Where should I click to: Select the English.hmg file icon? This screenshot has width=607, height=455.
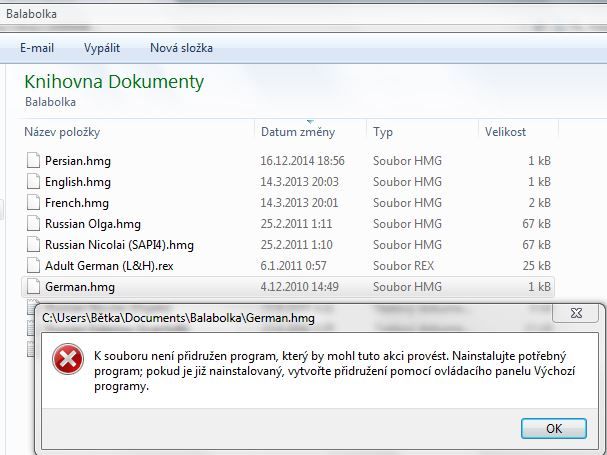coord(33,181)
